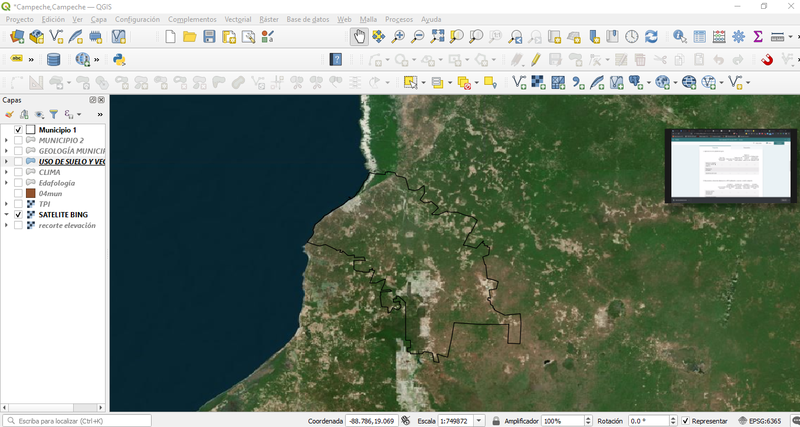Click the Open Project folder icon

(190, 36)
